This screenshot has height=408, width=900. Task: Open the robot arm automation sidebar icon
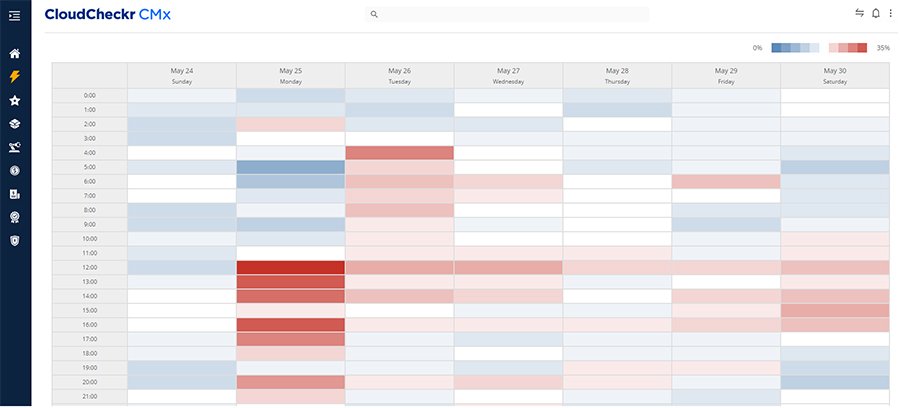click(x=15, y=148)
